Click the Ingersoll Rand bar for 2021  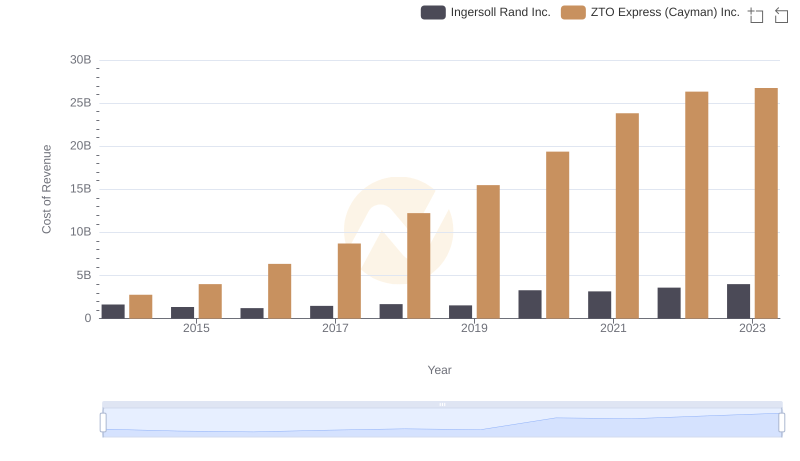point(599,305)
